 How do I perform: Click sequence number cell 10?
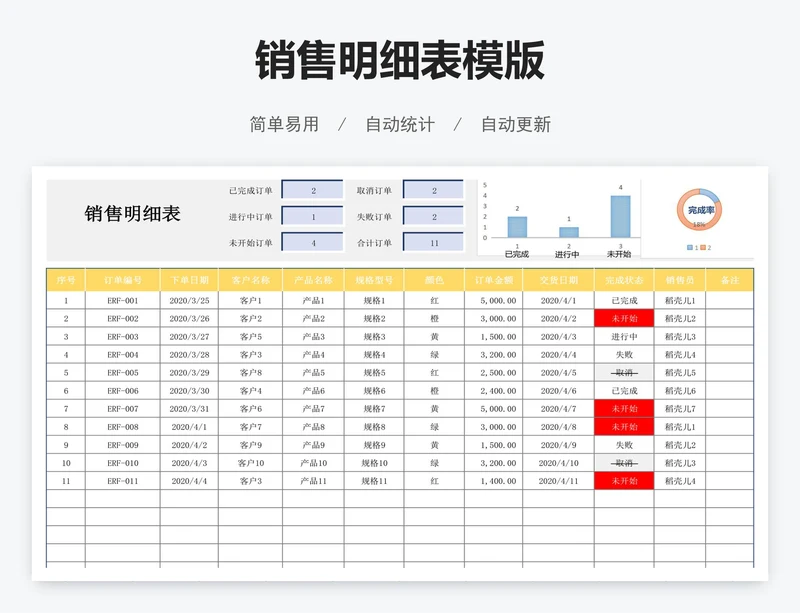[66, 463]
